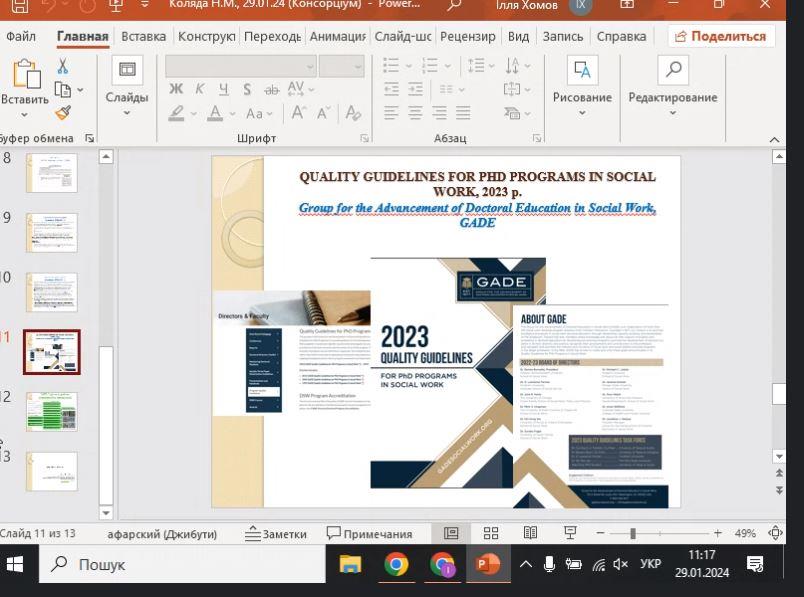Expand the numbering list dropdown
This screenshot has width=804, height=597.
(x=448, y=66)
